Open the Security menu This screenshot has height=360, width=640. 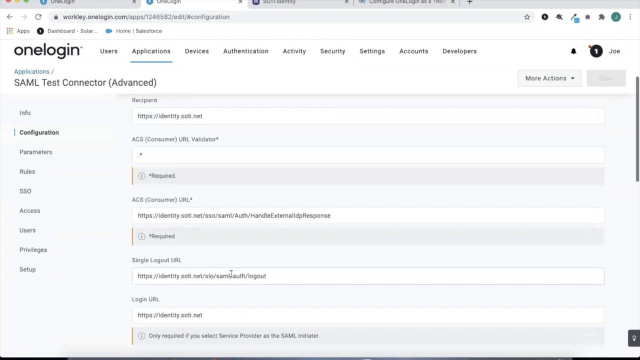click(x=333, y=51)
